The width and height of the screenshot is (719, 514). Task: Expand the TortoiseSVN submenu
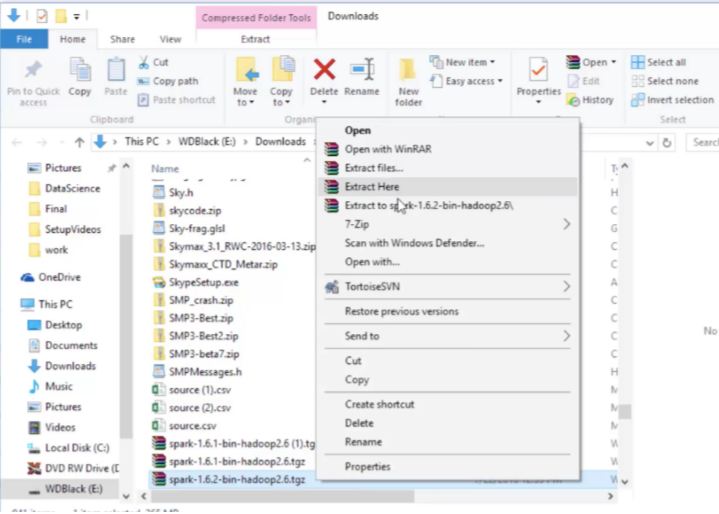pos(448,287)
